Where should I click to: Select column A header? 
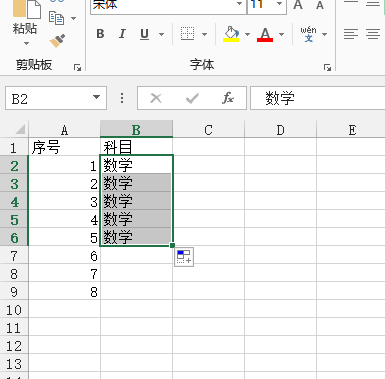64,130
